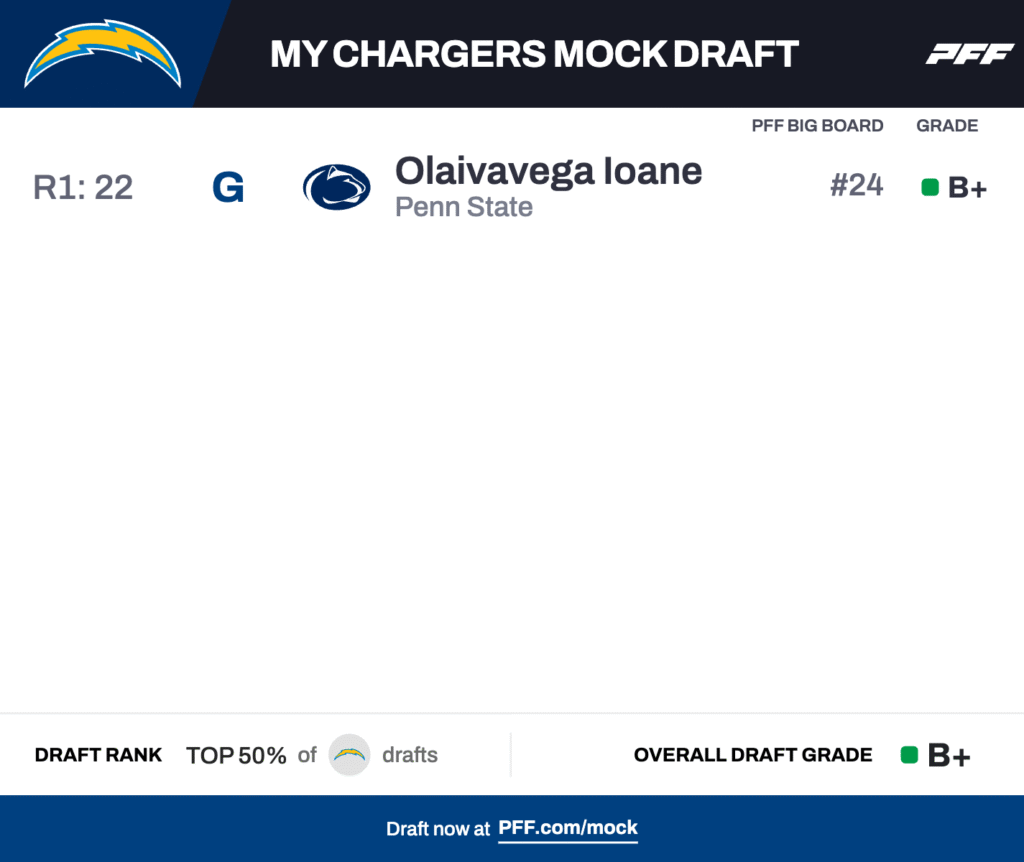Select player name Olaivavega Ioane
This screenshot has height=862, width=1024.
(548, 171)
